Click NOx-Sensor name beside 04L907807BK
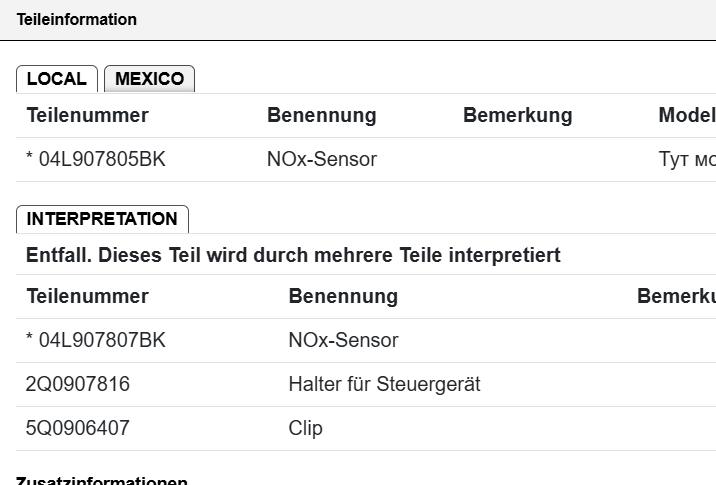Image resolution: width=716 pixels, height=485 pixels. point(343,340)
